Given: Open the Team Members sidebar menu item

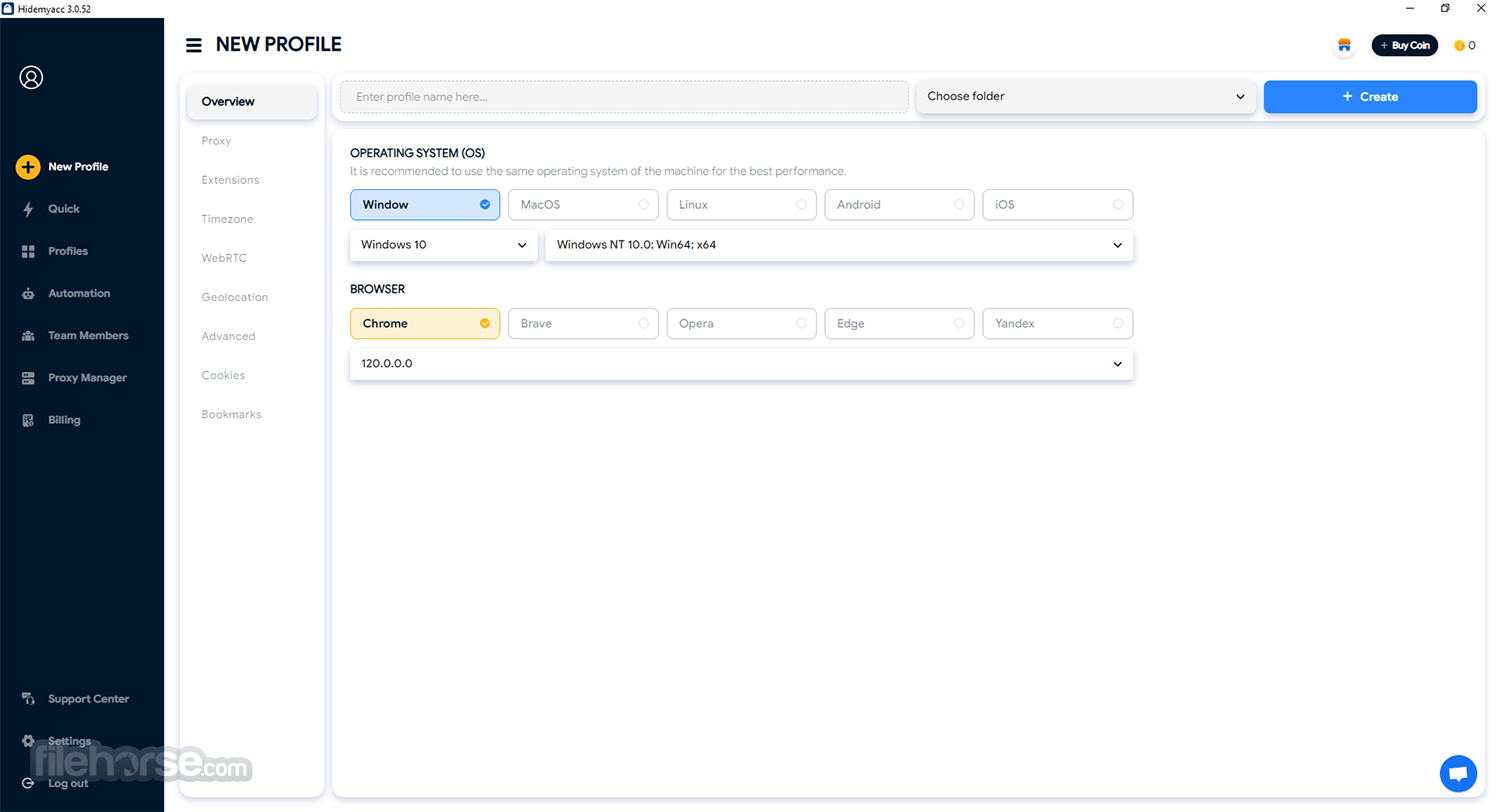Looking at the screenshot, I should [x=88, y=336].
